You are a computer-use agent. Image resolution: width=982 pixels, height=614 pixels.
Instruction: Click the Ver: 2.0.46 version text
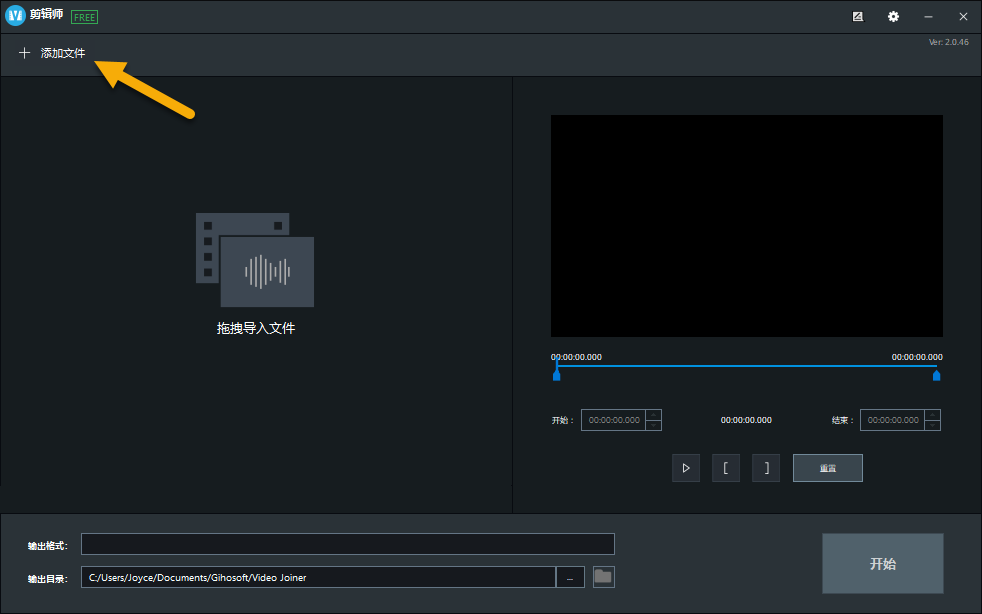click(x=948, y=42)
